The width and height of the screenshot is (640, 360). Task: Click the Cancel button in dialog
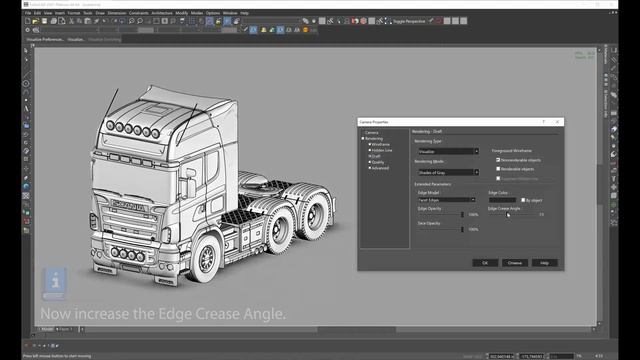pyautogui.click(x=515, y=263)
